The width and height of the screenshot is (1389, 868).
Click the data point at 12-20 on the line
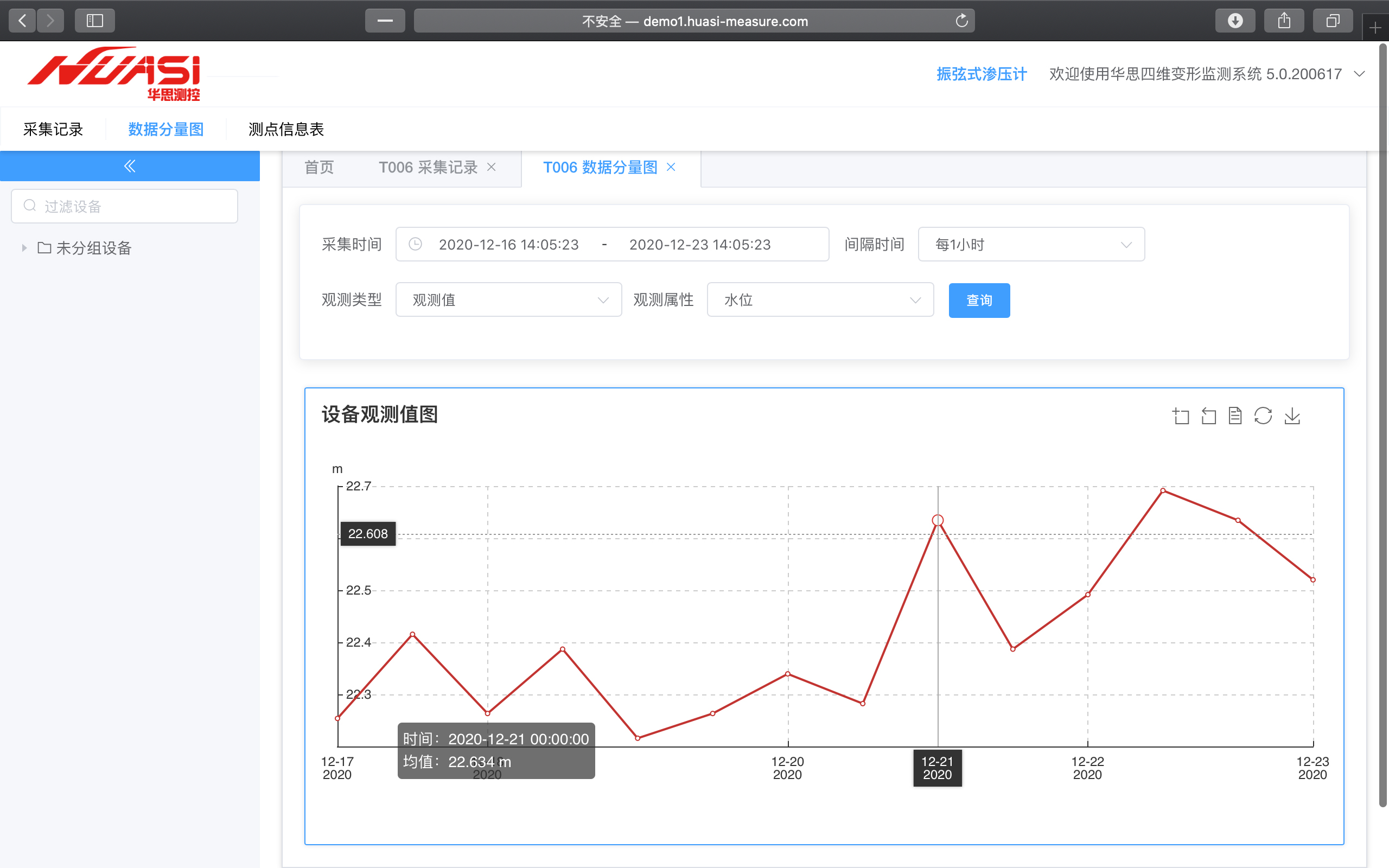click(787, 674)
